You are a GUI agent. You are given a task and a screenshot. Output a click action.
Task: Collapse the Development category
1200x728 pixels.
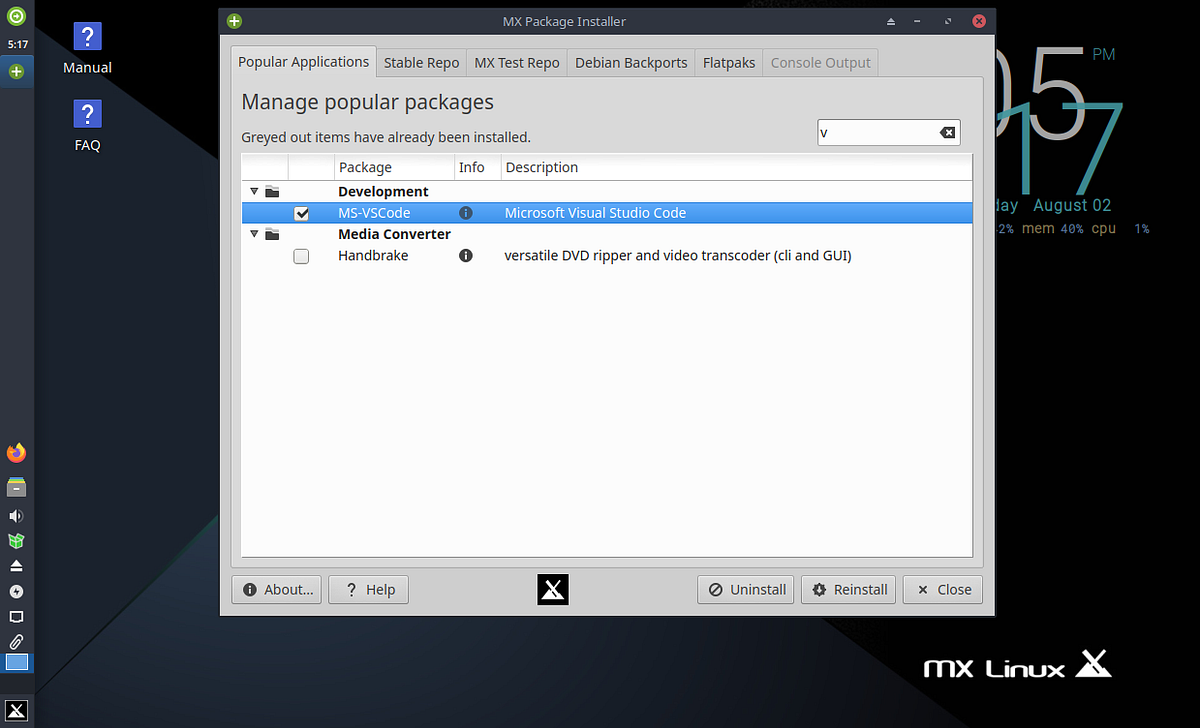[254, 191]
